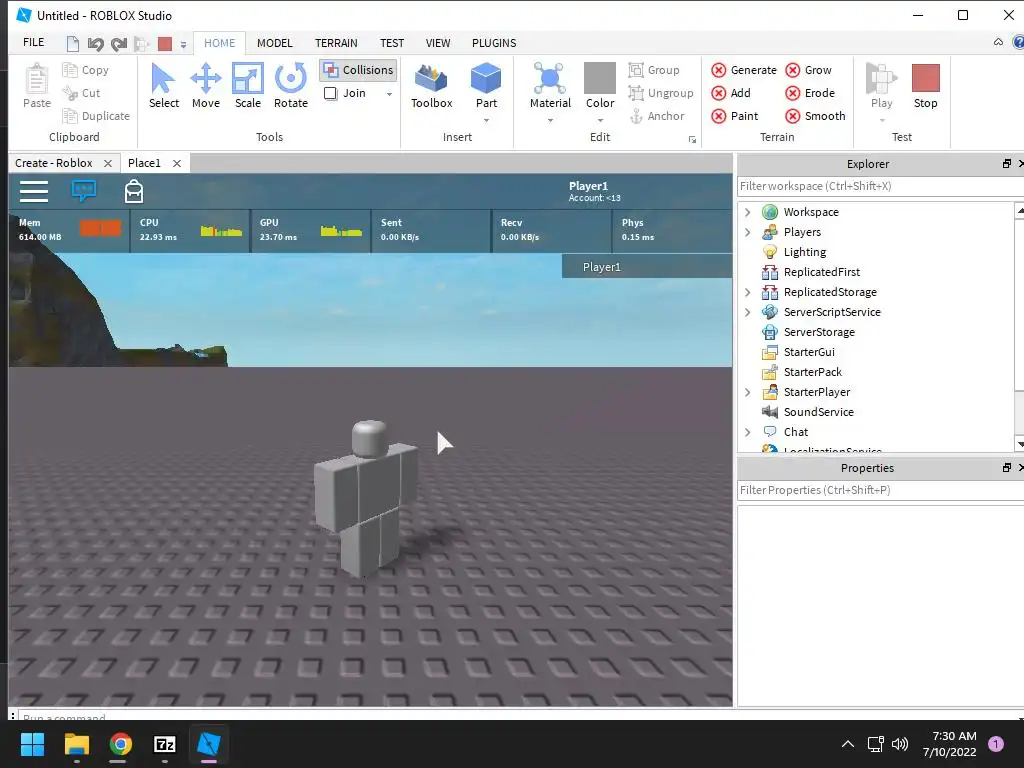Switch to the TERRAIN ribbon tab
The image size is (1024, 768).
[336, 43]
